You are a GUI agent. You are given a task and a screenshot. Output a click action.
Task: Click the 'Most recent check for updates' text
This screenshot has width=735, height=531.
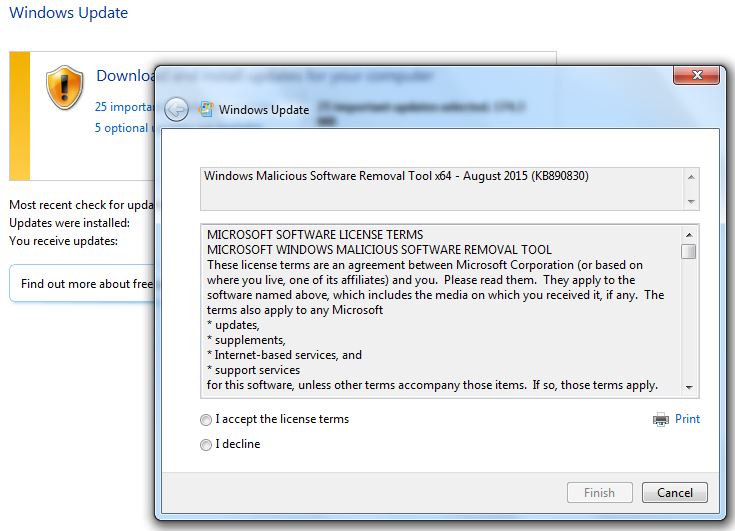coord(82,205)
